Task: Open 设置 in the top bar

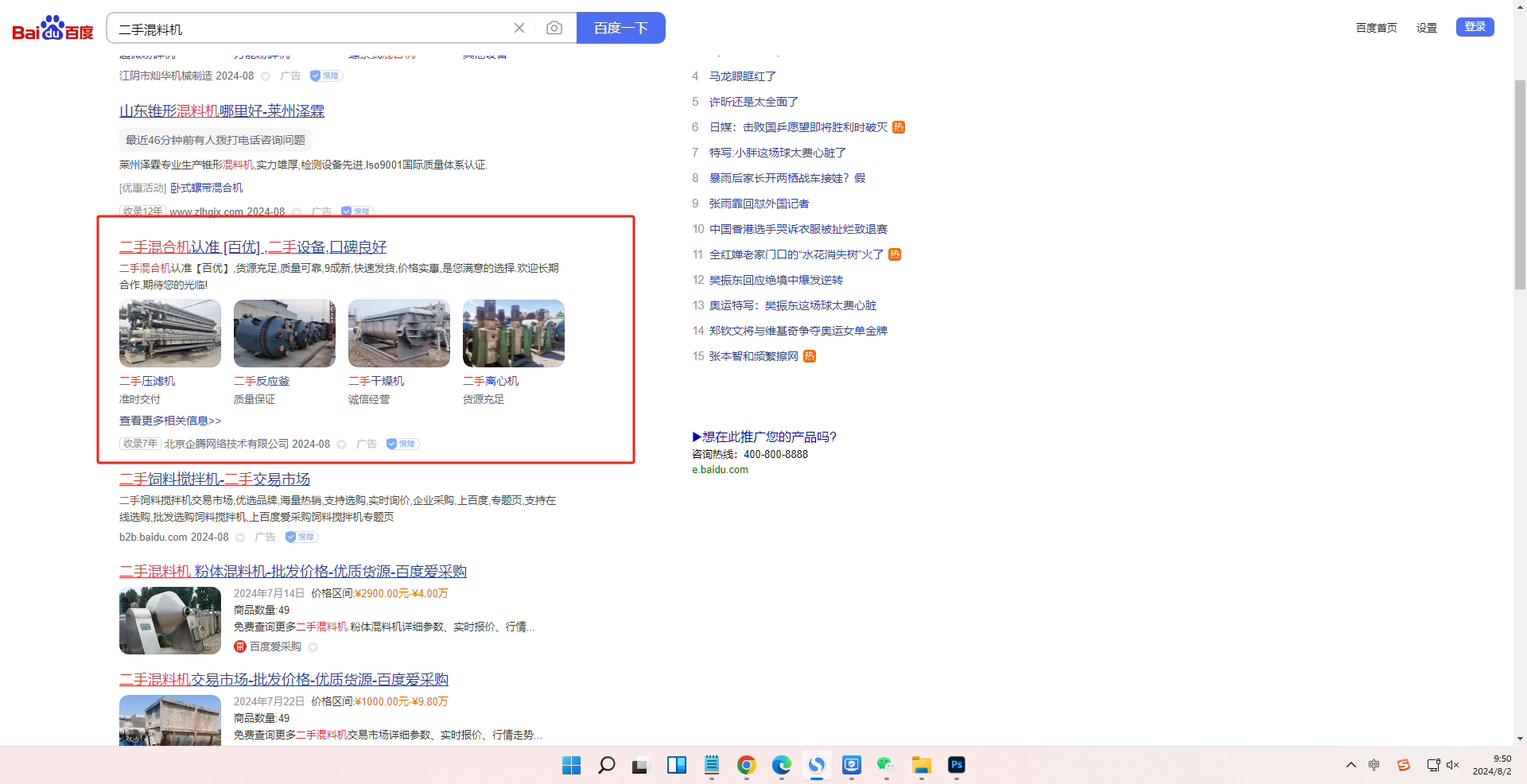Action: click(x=1426, y=28)
